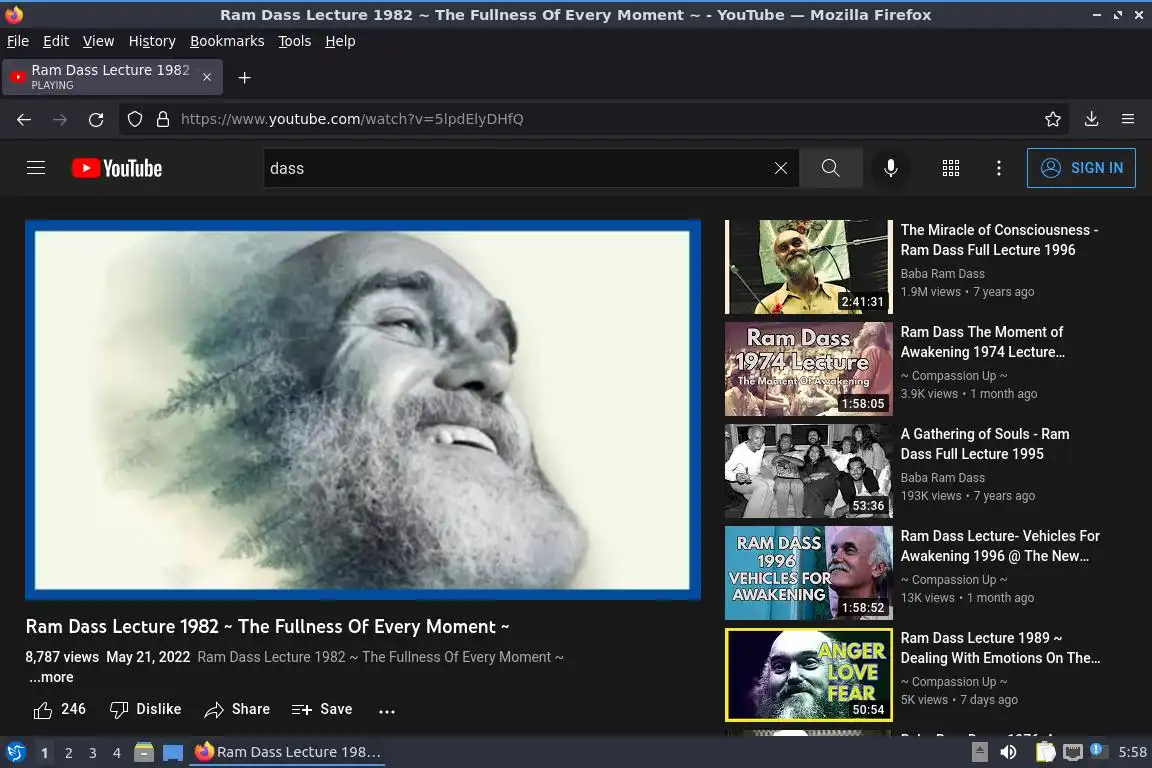This screenshot has height=768, width=1152.
Task: Click Baba Ram Dass channel under Miracle video
Action: pyautogui.click(x=943, y=273)
